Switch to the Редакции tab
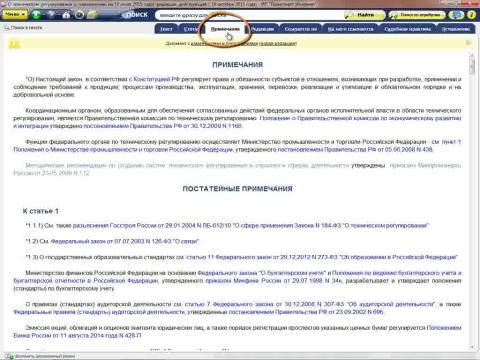The width and height of the screenshot is (480, 360). click(x=262, y=29)
